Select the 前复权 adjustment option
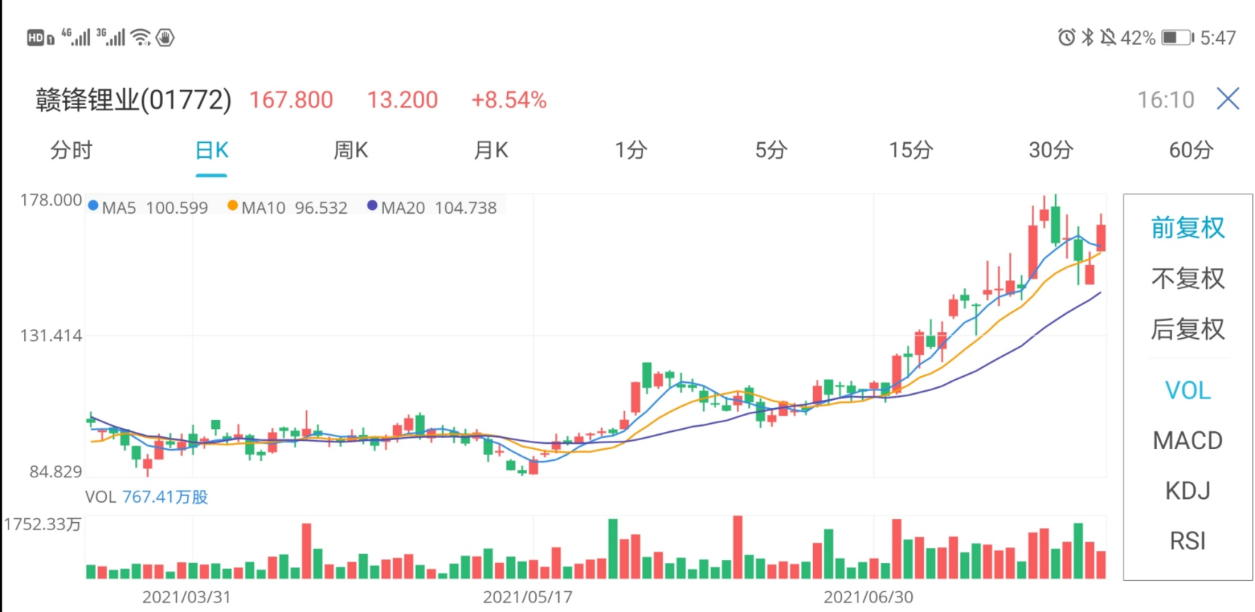Viewport: 1255px width, 612px height. tap(1188, 228)
